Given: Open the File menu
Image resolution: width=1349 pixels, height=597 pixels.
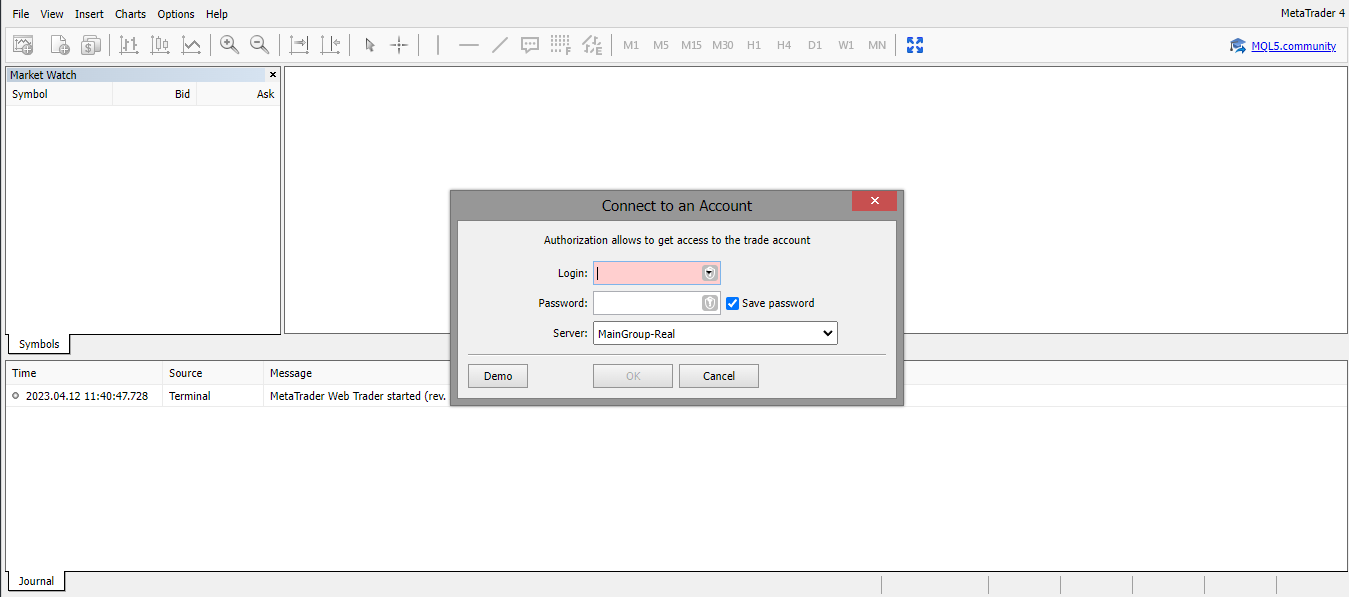Looking at the screenshot, I should coord(21,14).
